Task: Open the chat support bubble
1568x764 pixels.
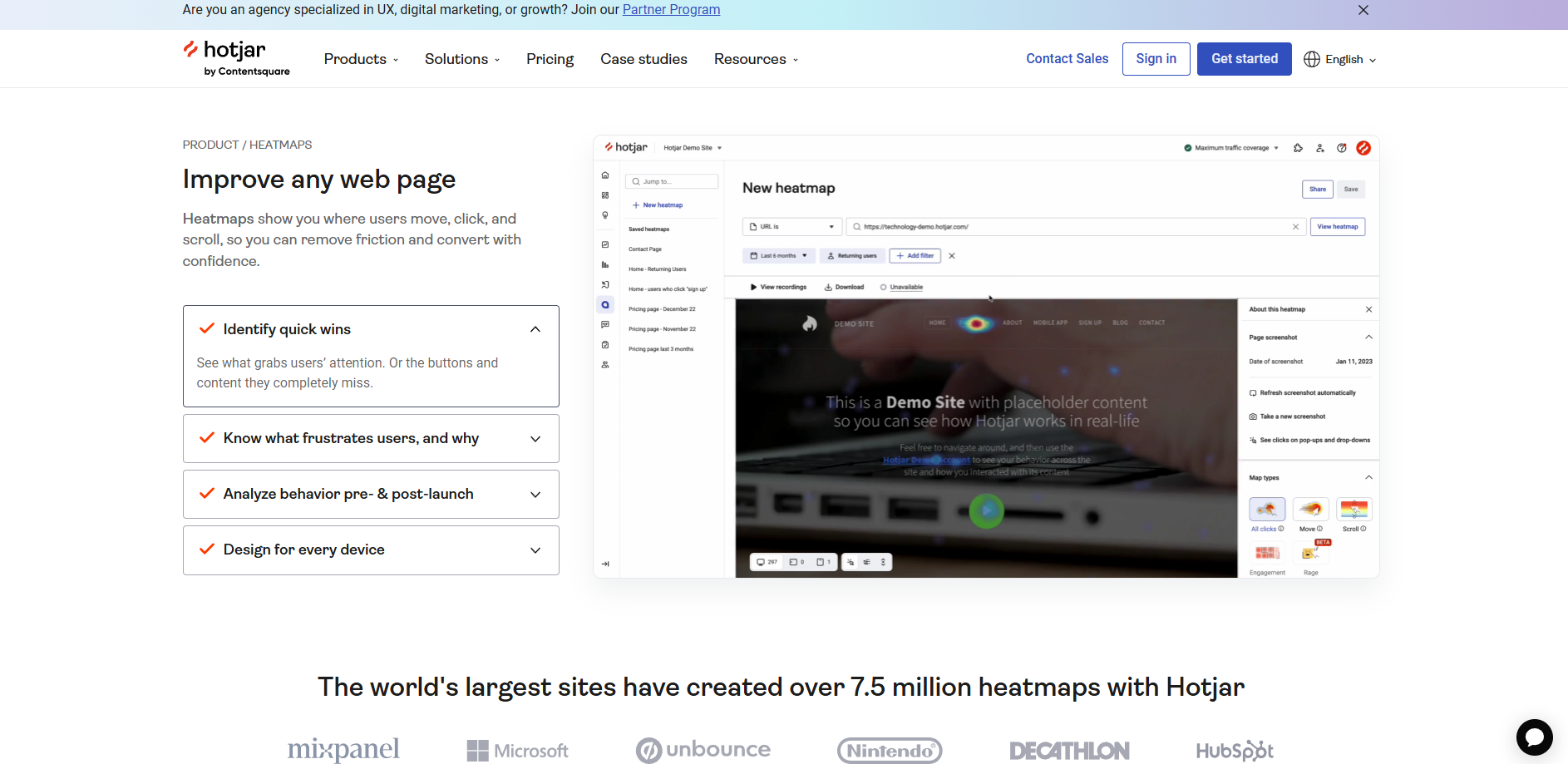Action: [1534, 737]
